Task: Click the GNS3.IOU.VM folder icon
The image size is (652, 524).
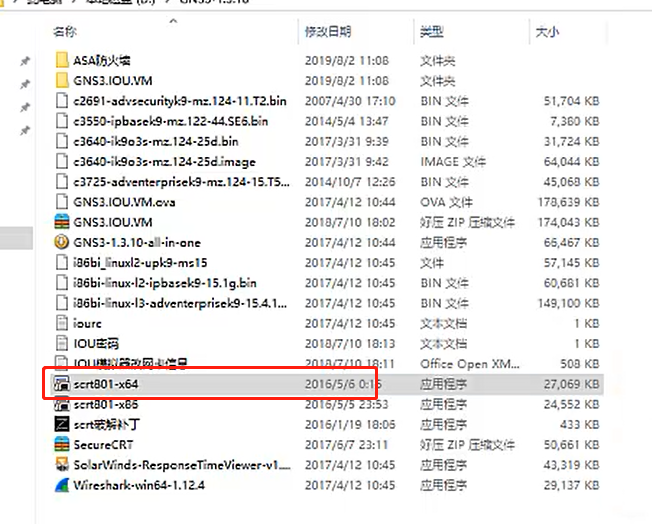Action: [62, 80]
